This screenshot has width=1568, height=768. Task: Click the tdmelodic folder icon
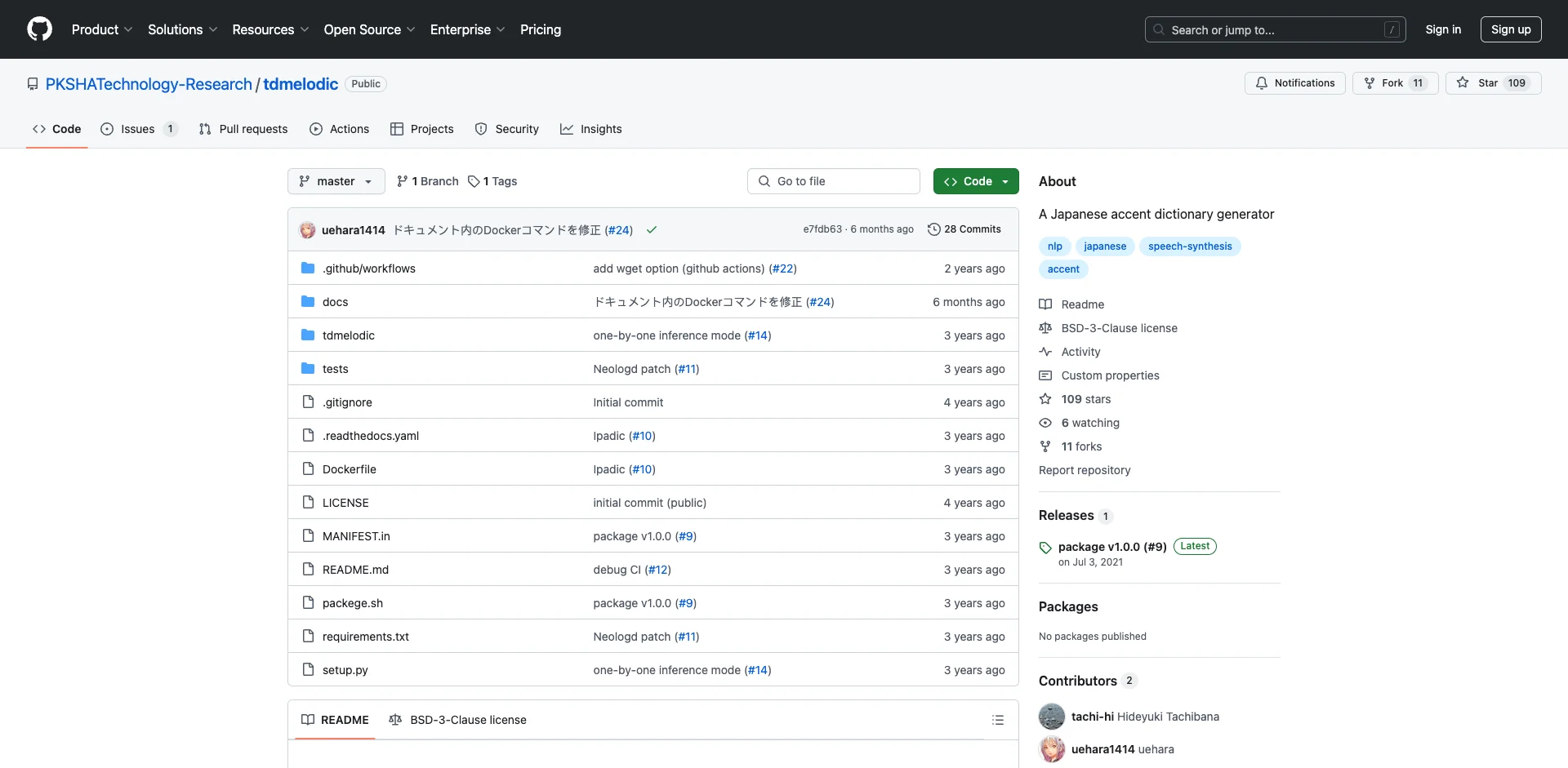(308, 335)
